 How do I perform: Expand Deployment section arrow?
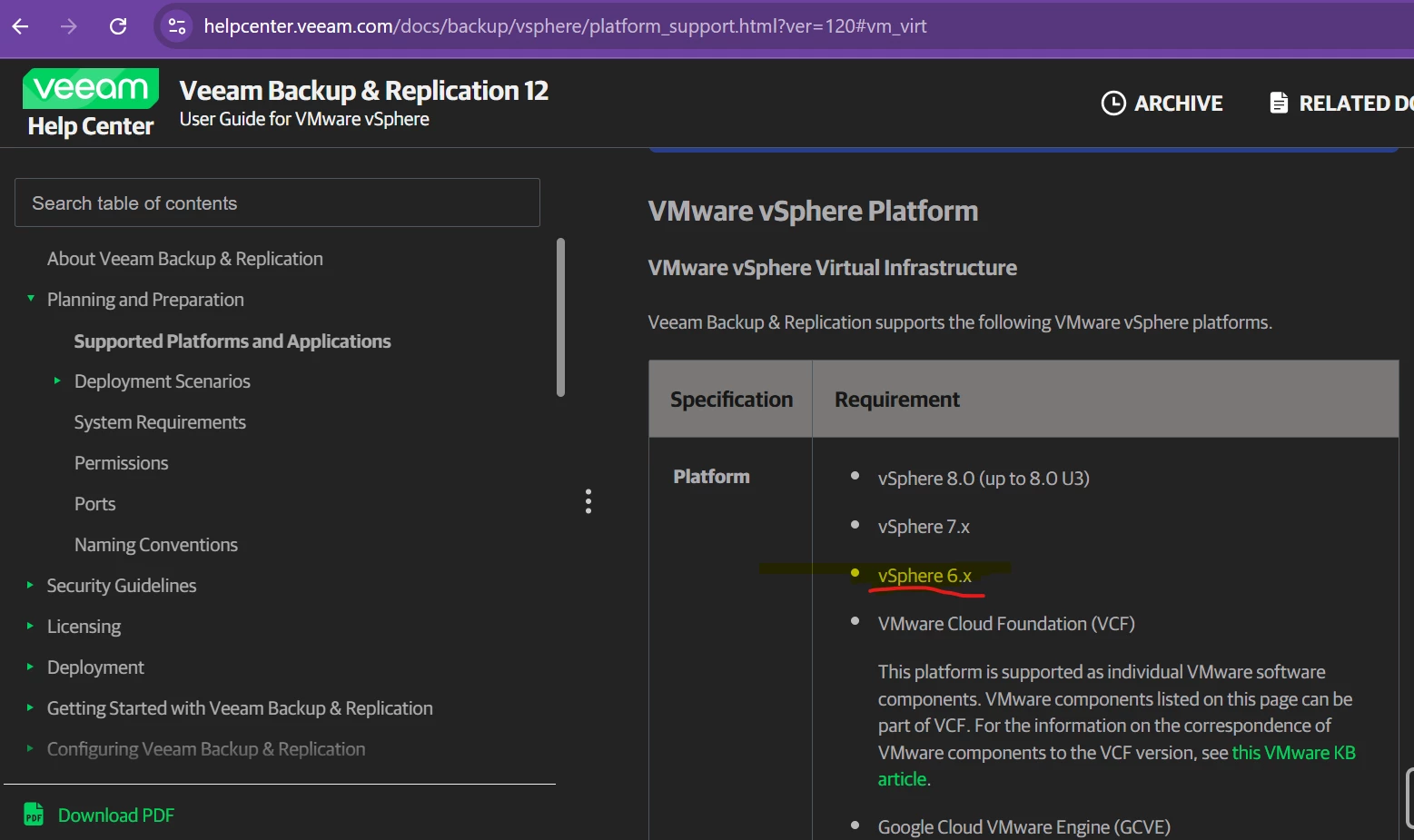(x=30, y=667)
